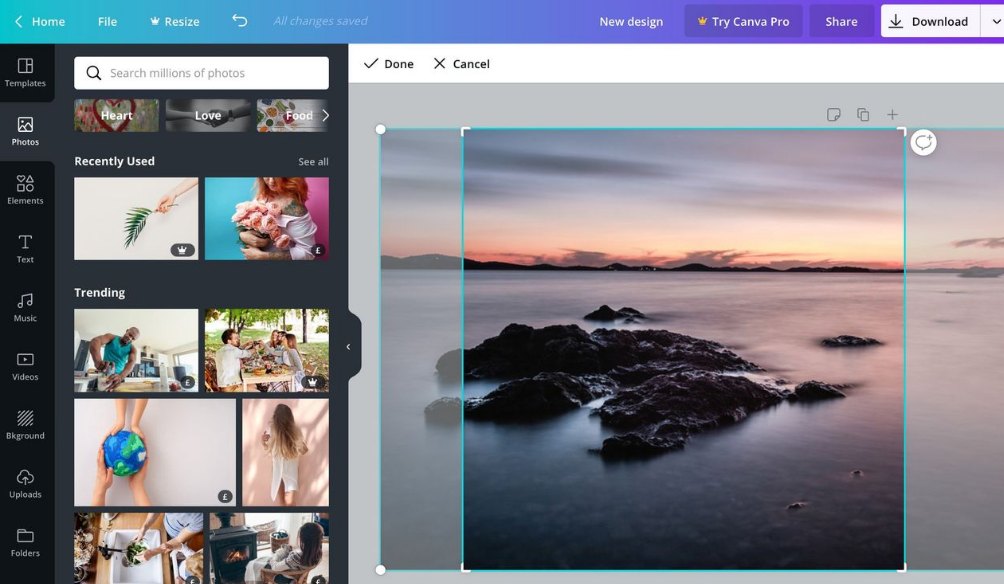The height and width of the screenshot is (584, 1004).
Task: Select the Text tool in sidebar
Action: pyautogui.click(x=25, y=248)
